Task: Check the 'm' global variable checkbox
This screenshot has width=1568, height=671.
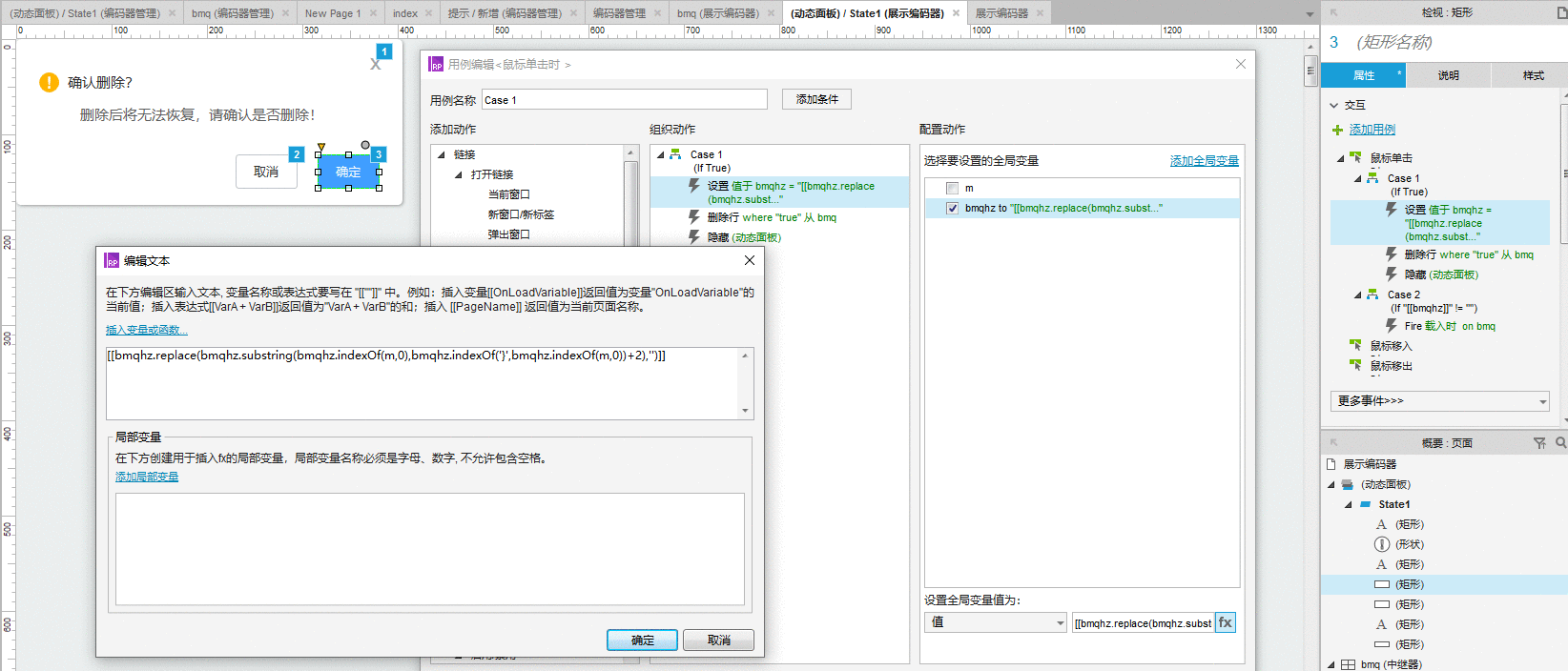Action: 952,189
